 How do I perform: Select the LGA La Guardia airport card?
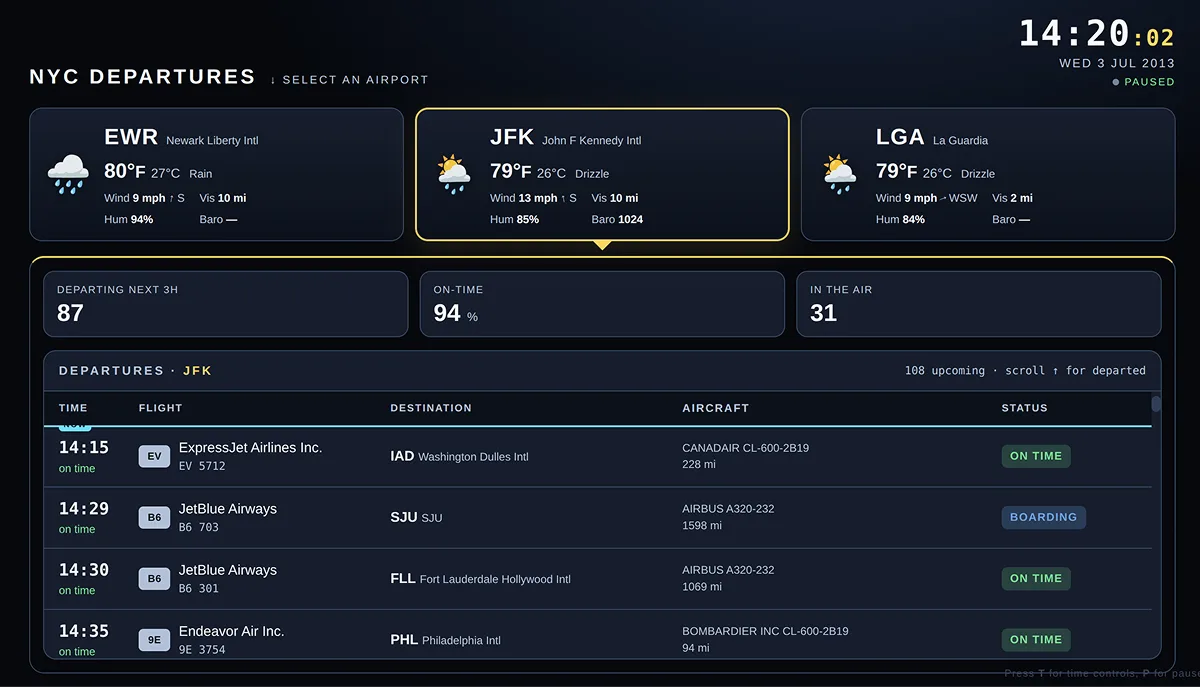pyautogui.click(x=988, y=174)
